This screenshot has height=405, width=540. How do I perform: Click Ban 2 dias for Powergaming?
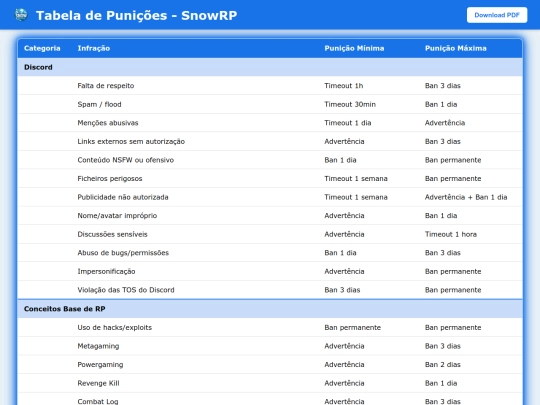pyautogui.click(x=443, y=365)
